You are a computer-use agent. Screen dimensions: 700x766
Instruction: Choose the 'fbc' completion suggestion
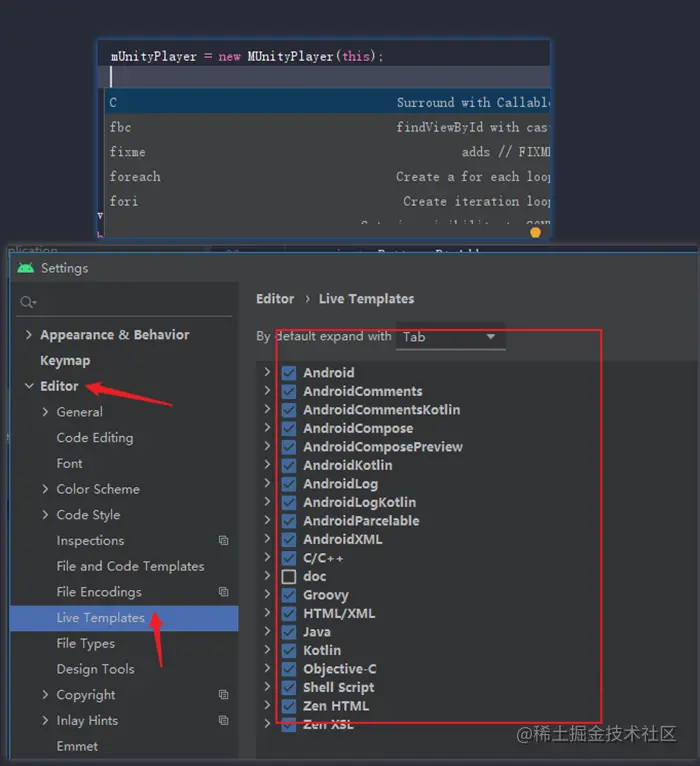pos(327,127)
